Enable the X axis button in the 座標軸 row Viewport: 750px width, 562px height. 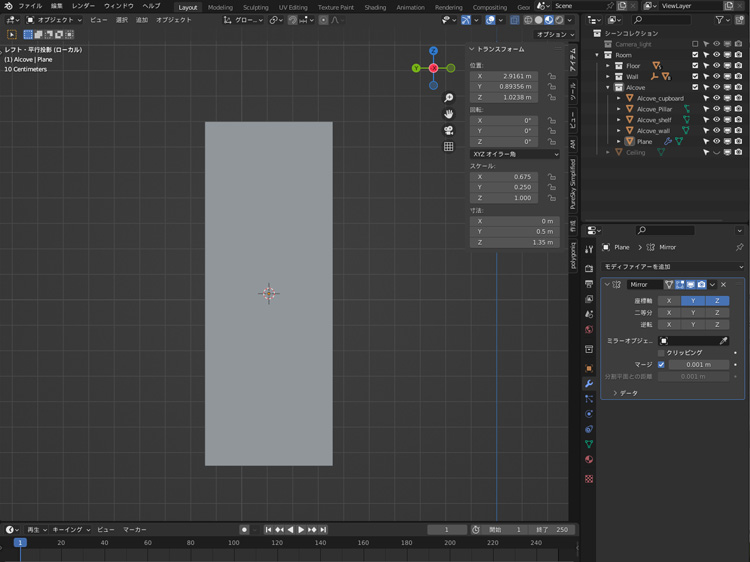click(x=669, y=301)
